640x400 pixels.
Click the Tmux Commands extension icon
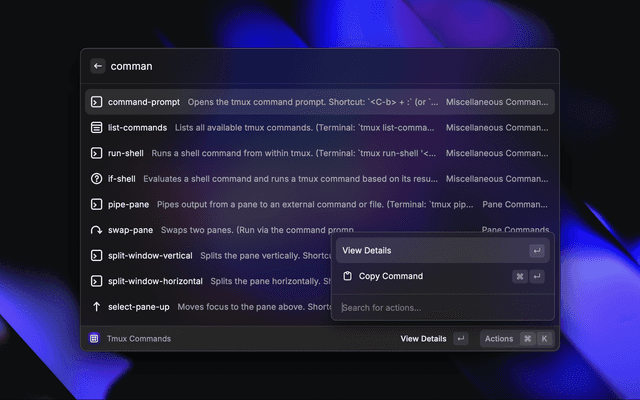93,339
